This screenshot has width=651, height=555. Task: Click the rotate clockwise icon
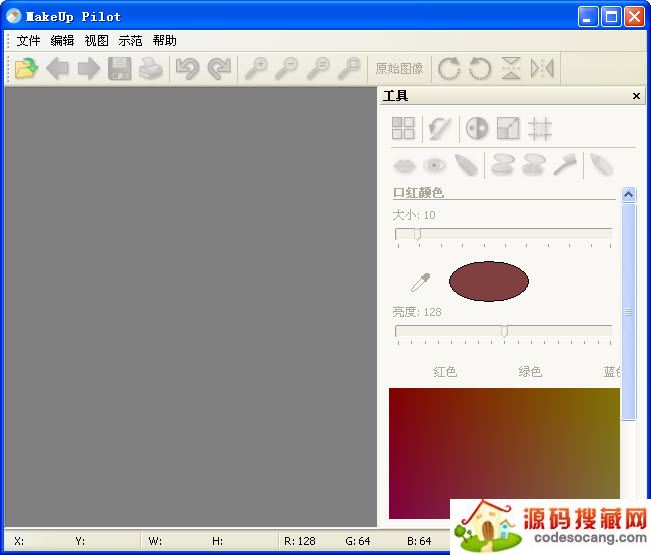point(449,68)
